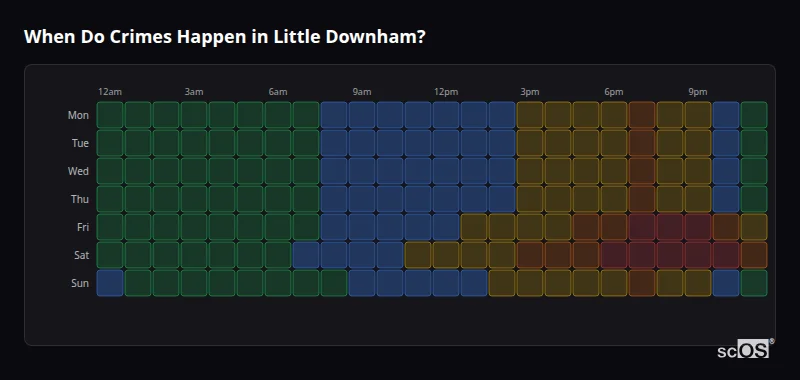The image size is (800, 380).
Task: Select the Thursday 7pm orange cell
Action: tap(642, 199)
